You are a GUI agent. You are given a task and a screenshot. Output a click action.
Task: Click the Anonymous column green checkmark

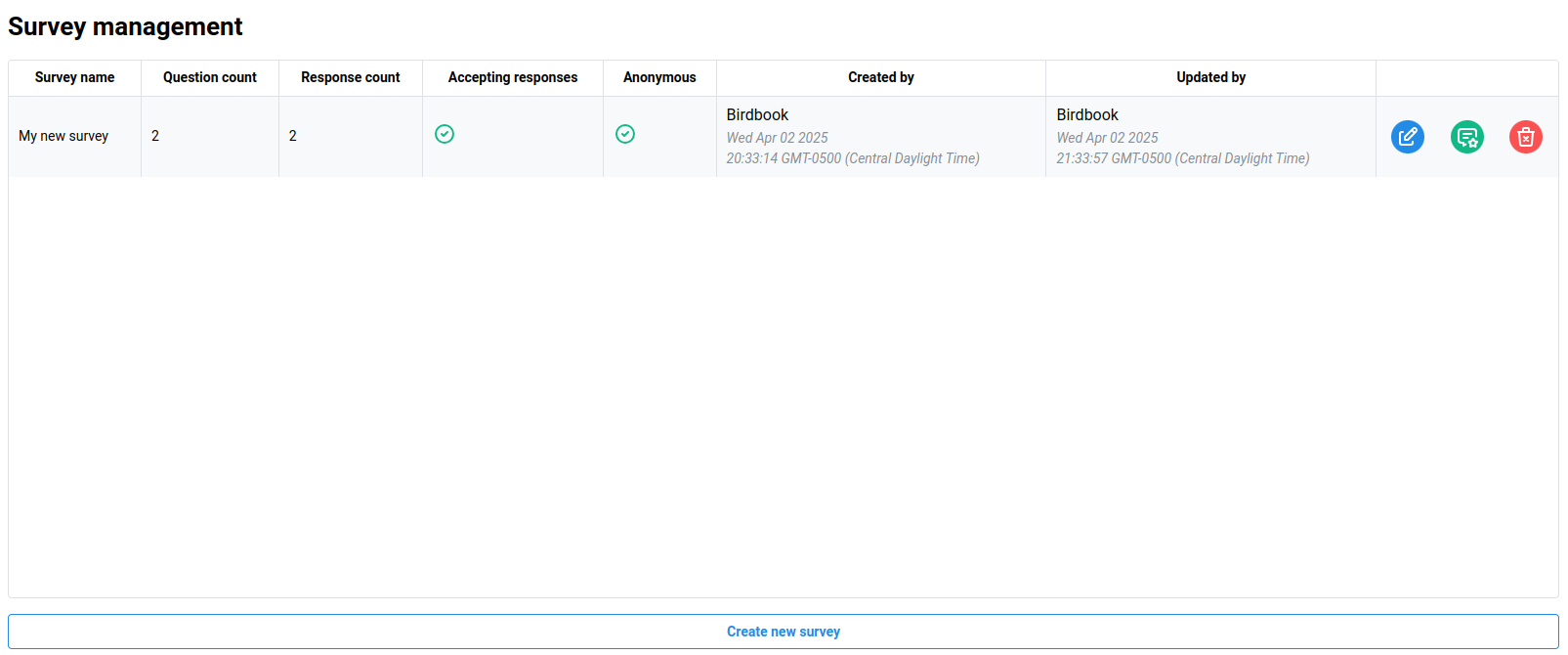coord(625,134)
